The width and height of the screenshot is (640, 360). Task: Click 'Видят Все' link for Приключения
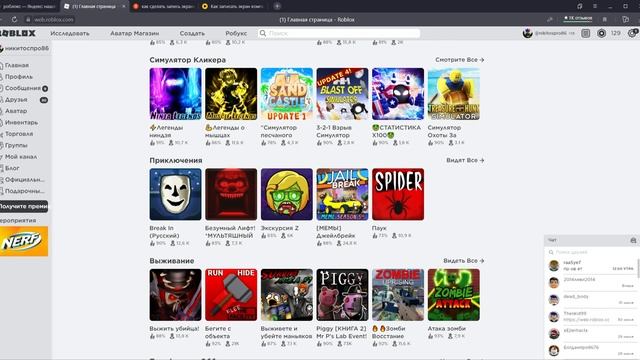(465, 160)
